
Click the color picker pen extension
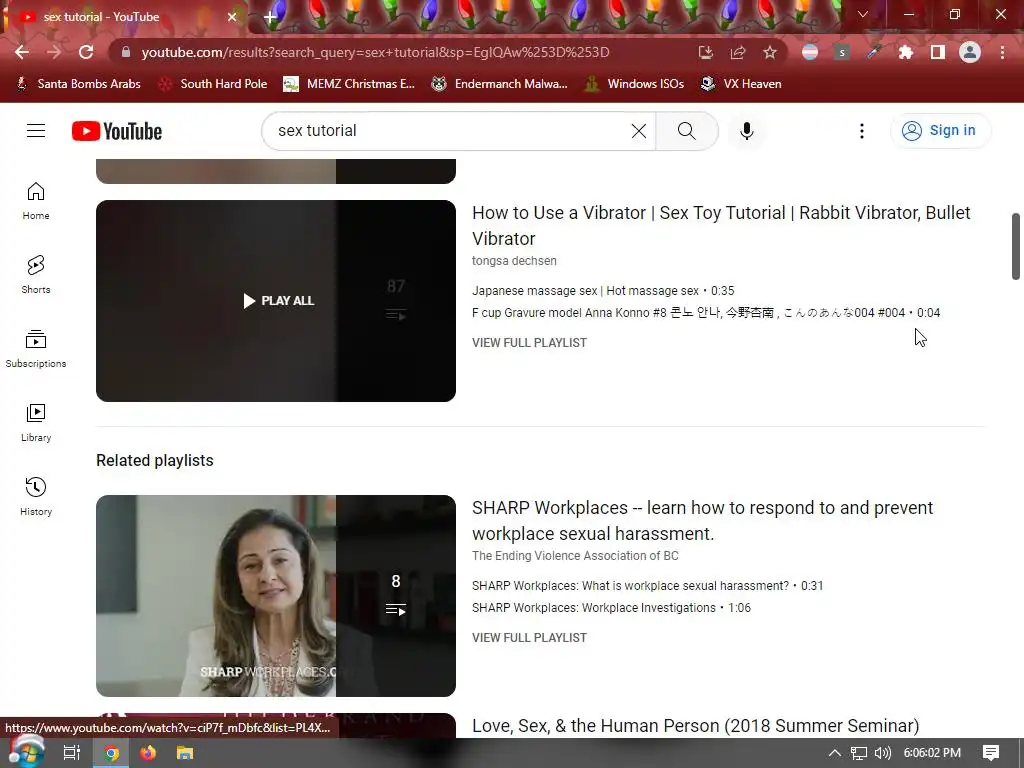click(x=874, y=52)
